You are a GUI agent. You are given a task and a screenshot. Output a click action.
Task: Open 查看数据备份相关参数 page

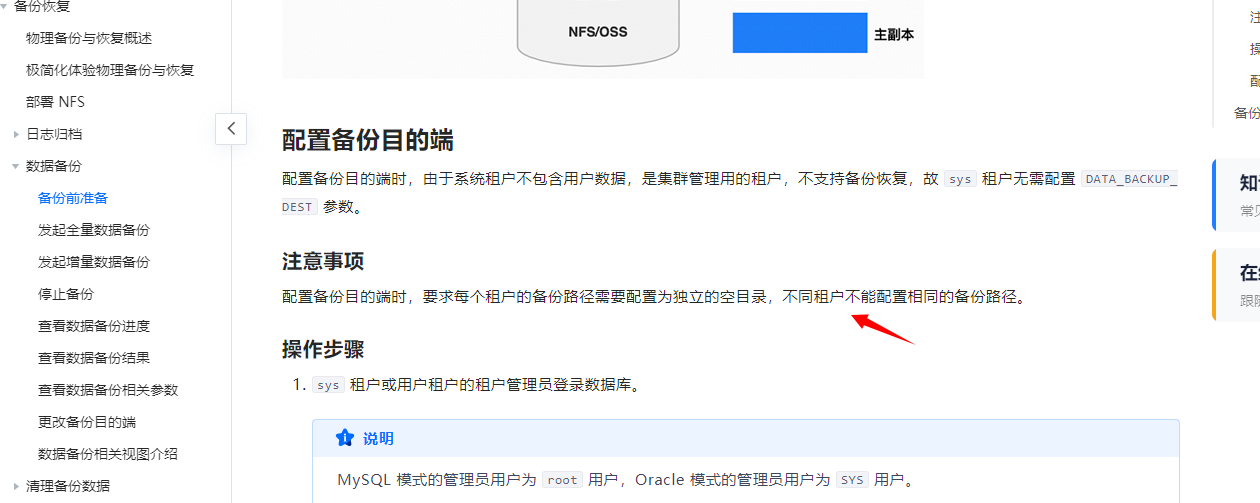(x=108, y=390)
